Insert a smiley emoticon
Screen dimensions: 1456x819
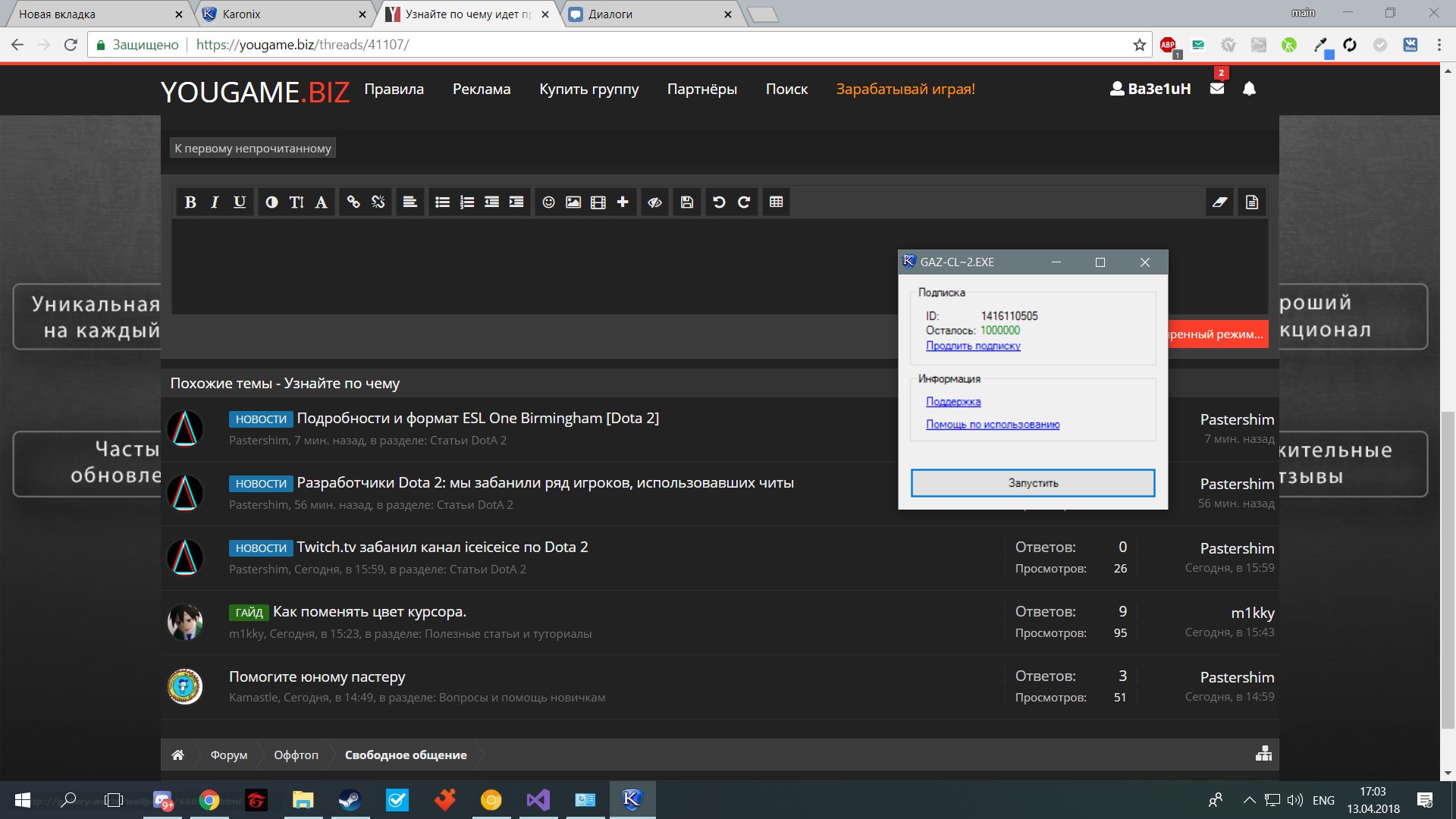point(548,202)
